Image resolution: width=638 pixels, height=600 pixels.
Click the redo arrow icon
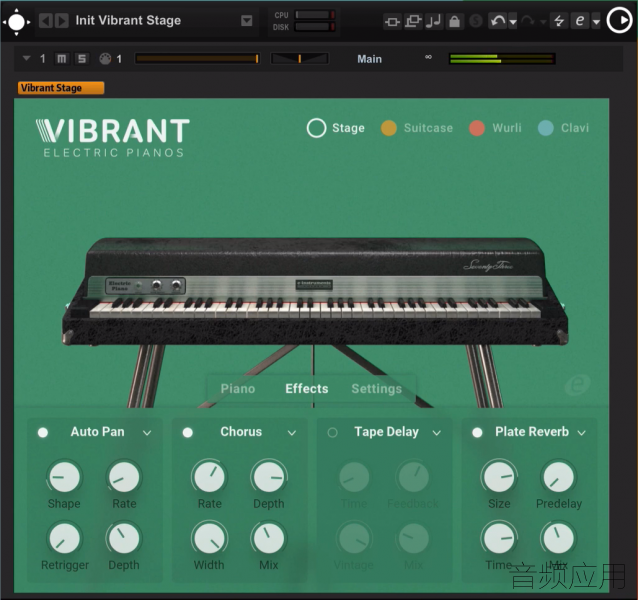point(528,21)
